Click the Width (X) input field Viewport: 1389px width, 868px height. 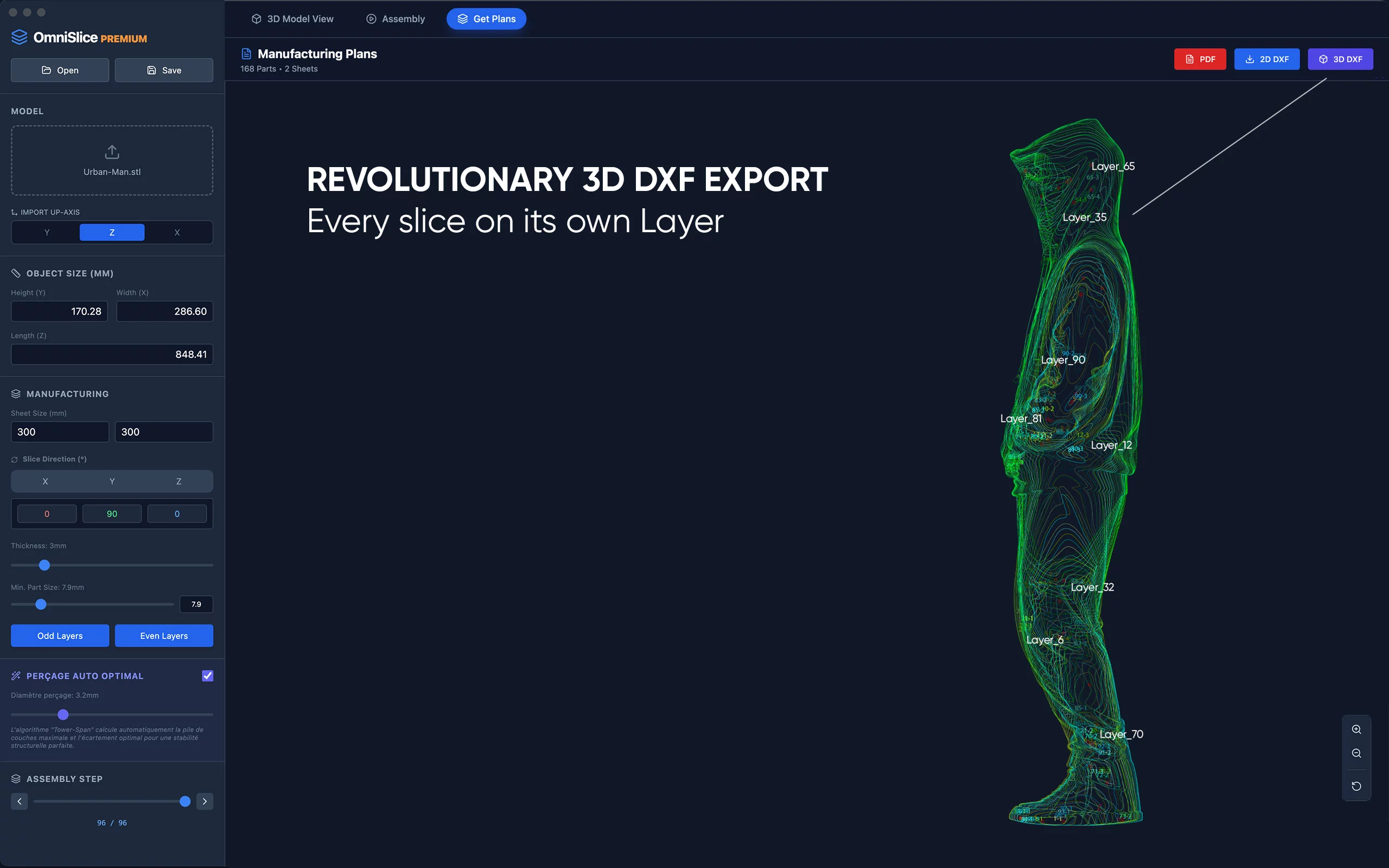click(x=165, y=311)
